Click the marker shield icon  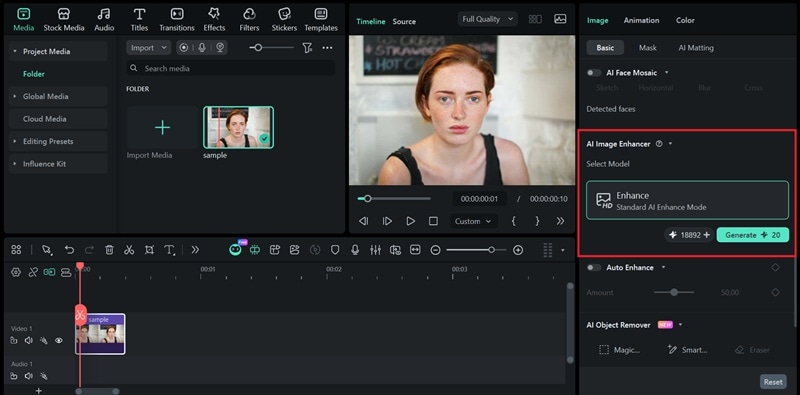pyautogui.click(x=335, y=250)
